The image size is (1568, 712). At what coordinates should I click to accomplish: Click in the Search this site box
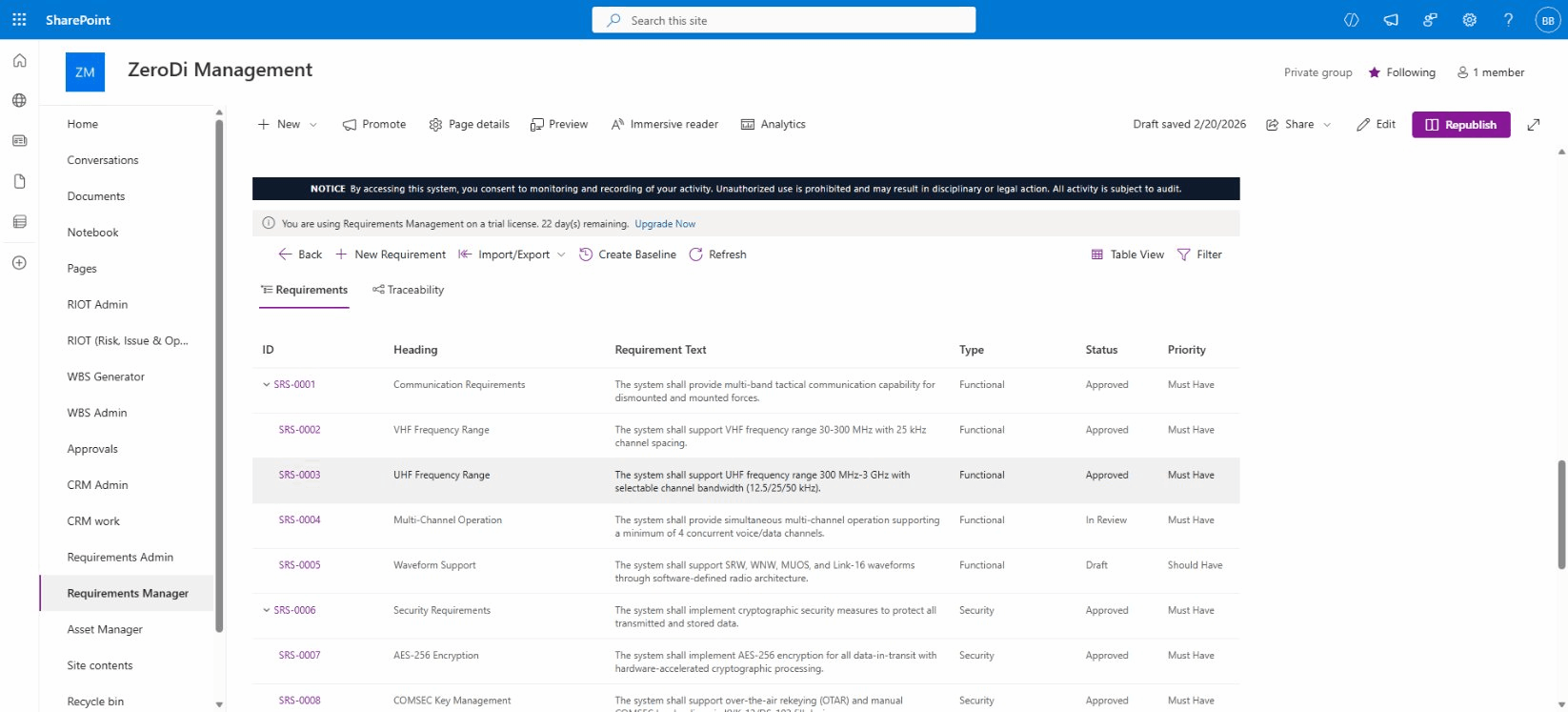784,20
